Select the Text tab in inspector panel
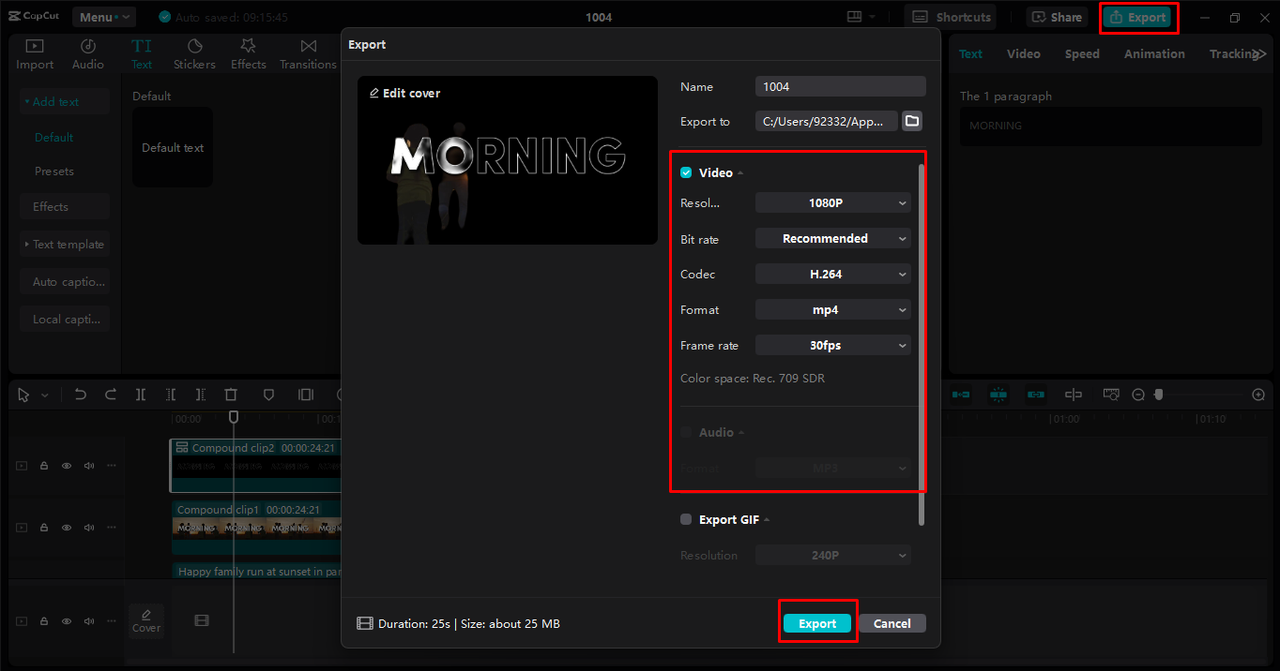Screen dimensions: 1280x671 click(x=971, y=54)
